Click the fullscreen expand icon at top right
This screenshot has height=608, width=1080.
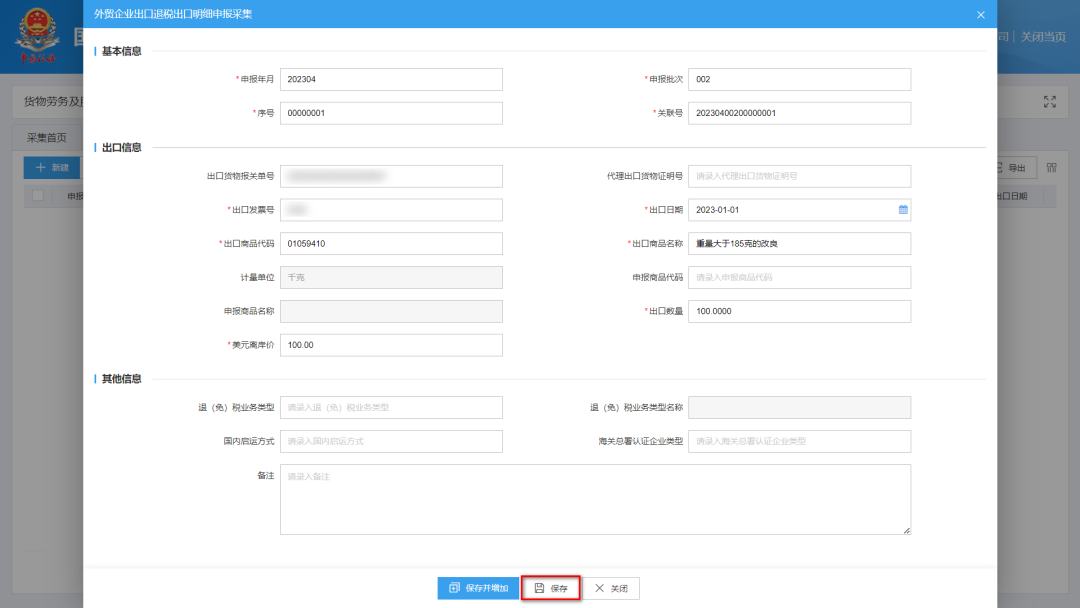point(1049,101)
